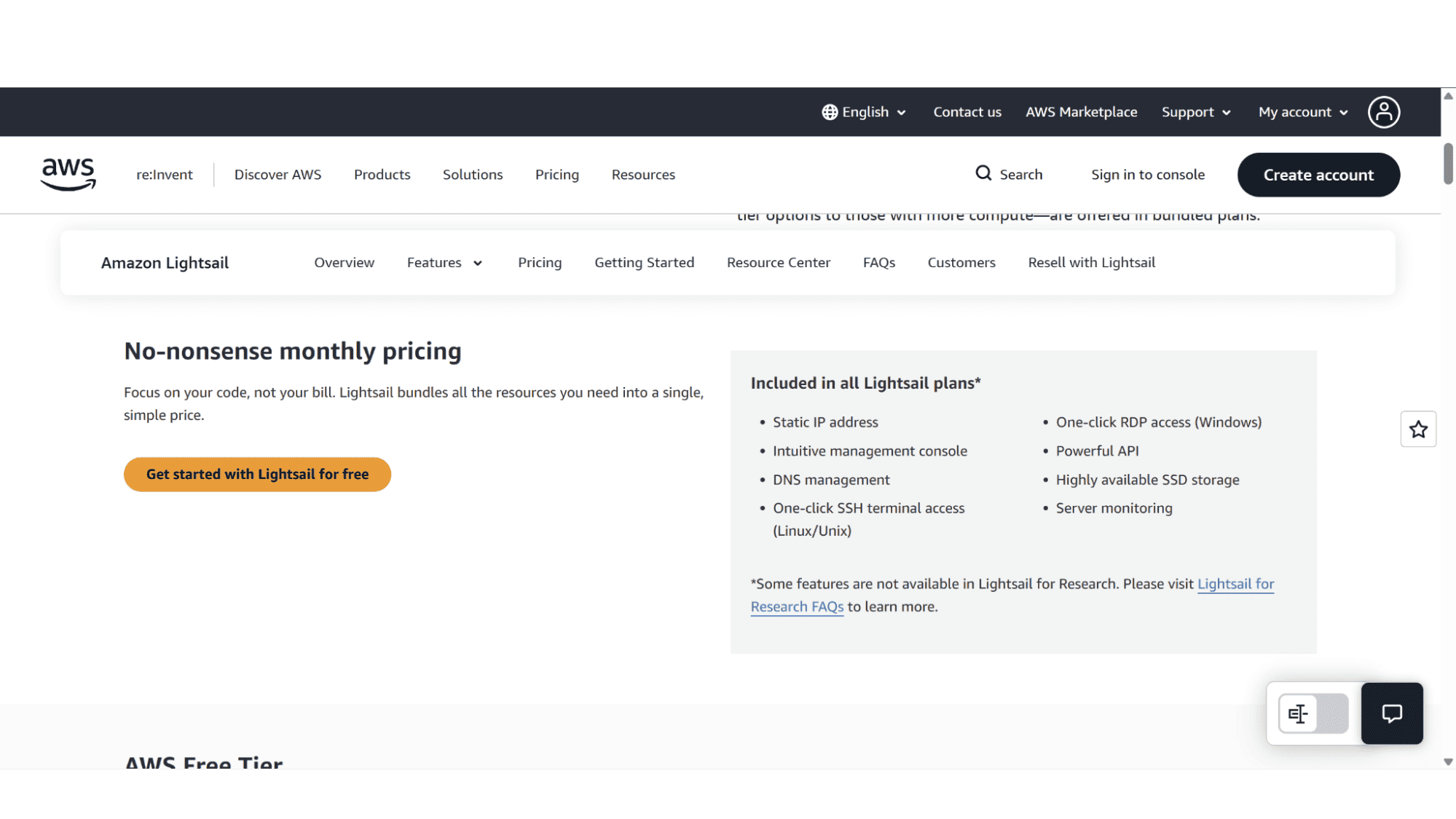The height and width of the screenshot is (819, 1456).
Task: Expand the English language dropdown
Action: tap(864, 112)
